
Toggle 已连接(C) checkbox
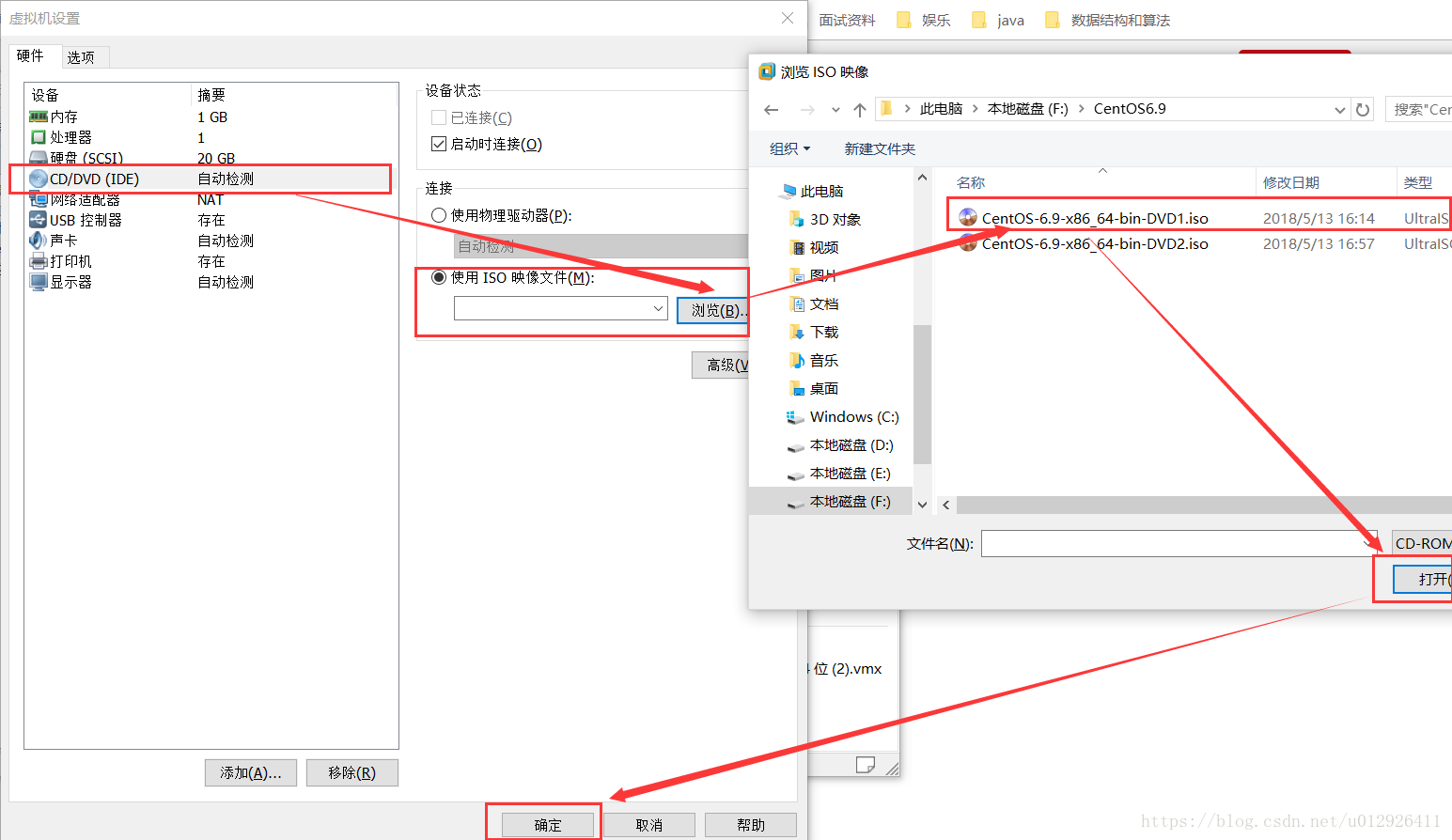click(x=439, y=117)
